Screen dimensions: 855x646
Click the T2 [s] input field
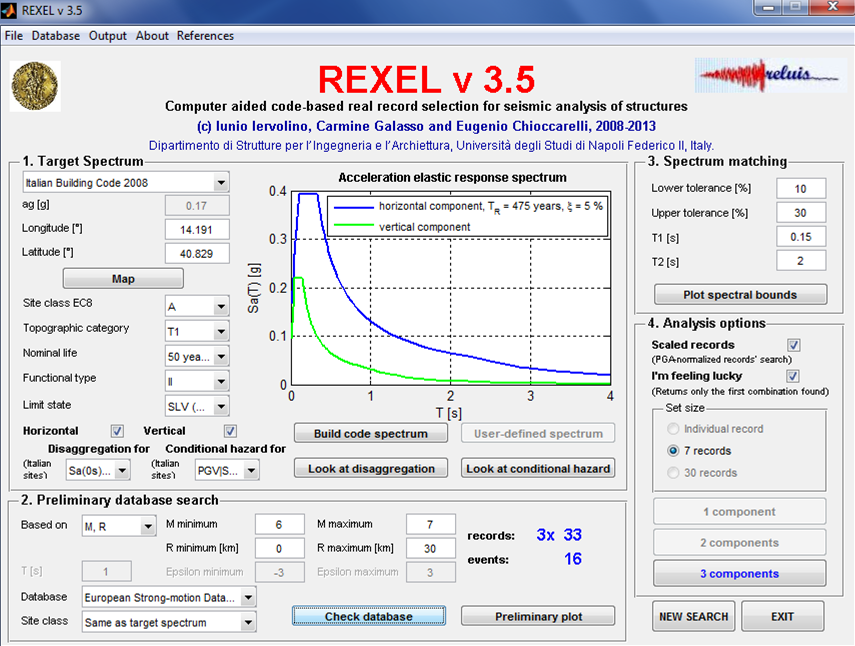[800, 261]
